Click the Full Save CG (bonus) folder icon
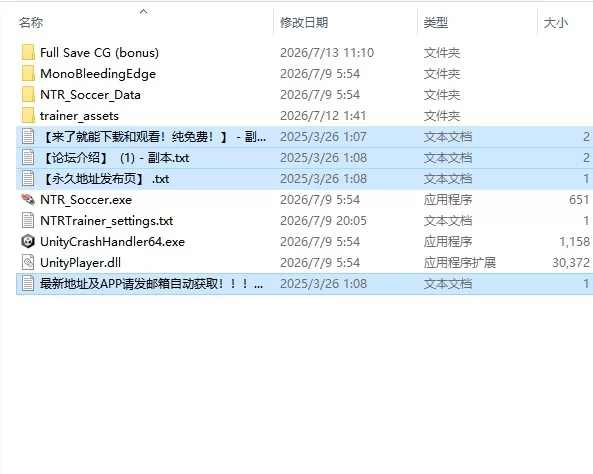The height and width of the screenshot is (474, 593). click(x=28, y=53)
